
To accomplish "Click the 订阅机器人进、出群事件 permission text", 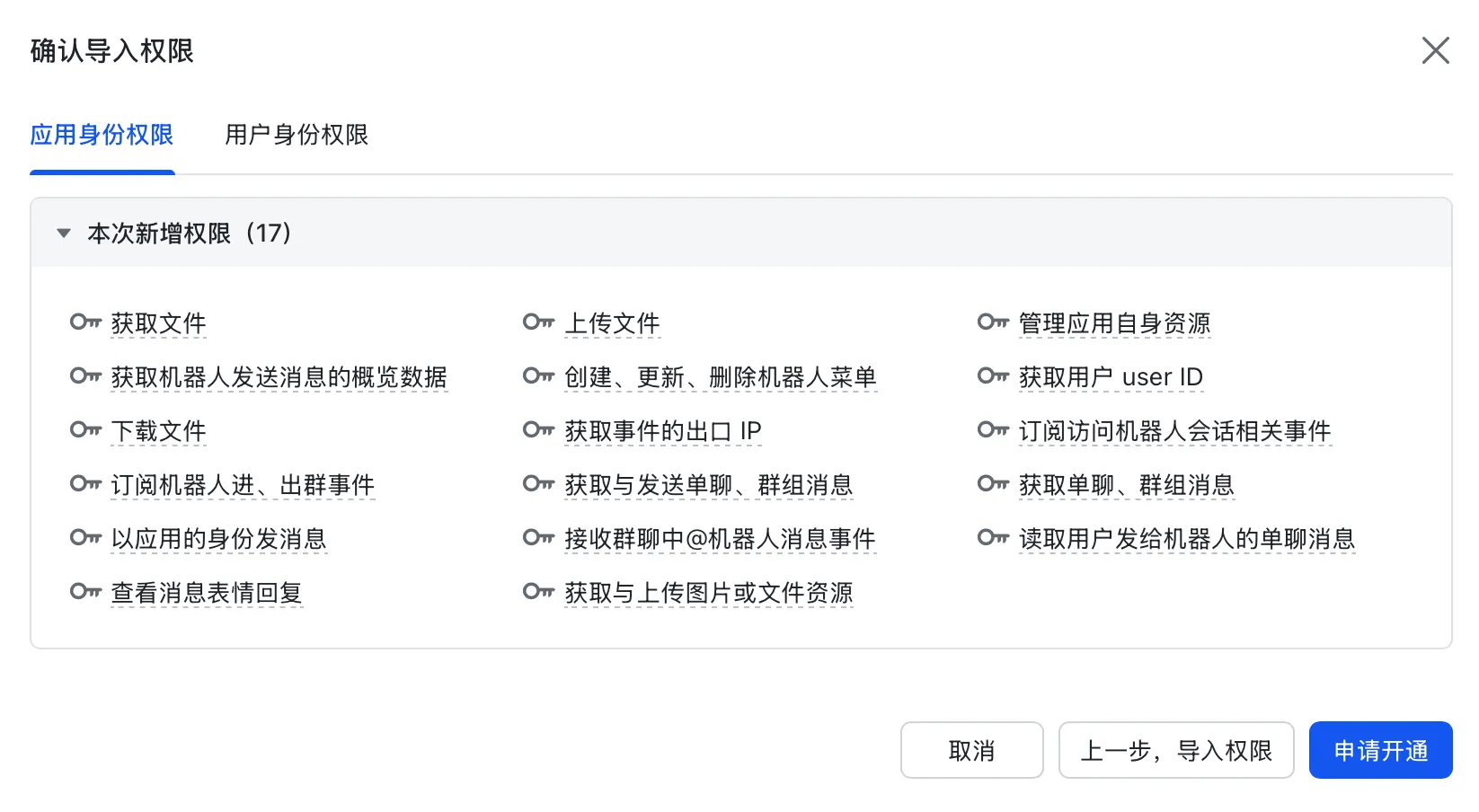I will tap(243, 485).
